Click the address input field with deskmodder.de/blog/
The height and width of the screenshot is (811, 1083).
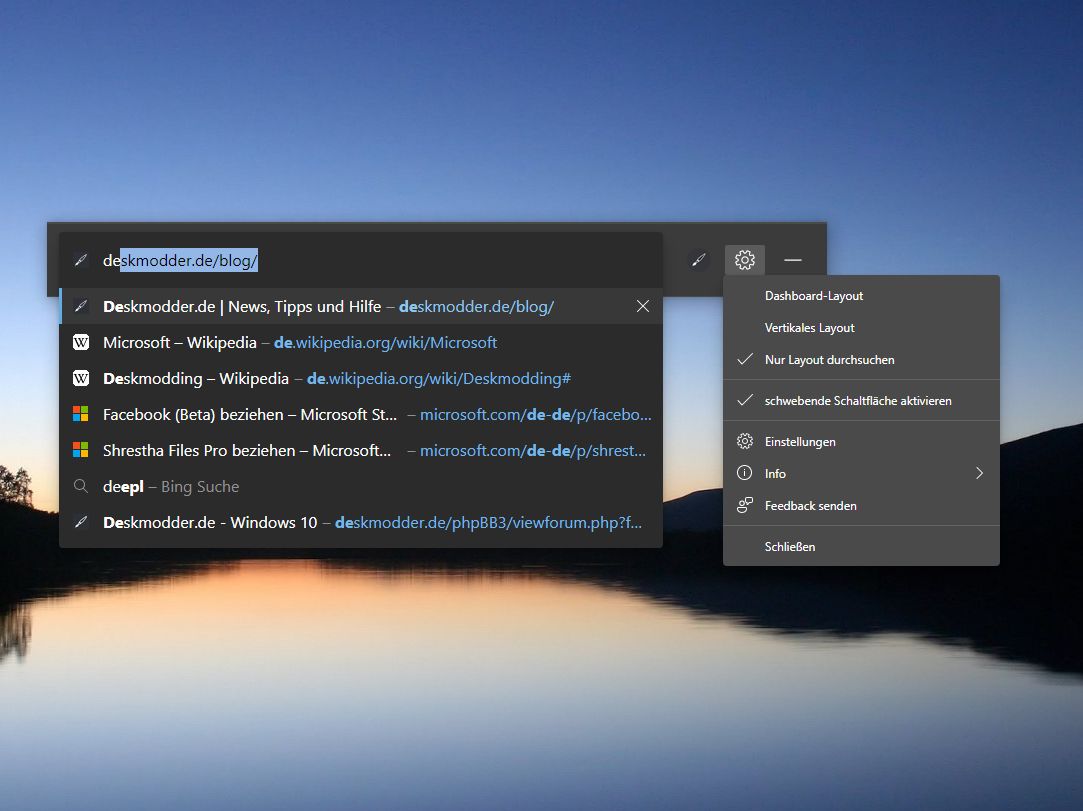(361, 260)
